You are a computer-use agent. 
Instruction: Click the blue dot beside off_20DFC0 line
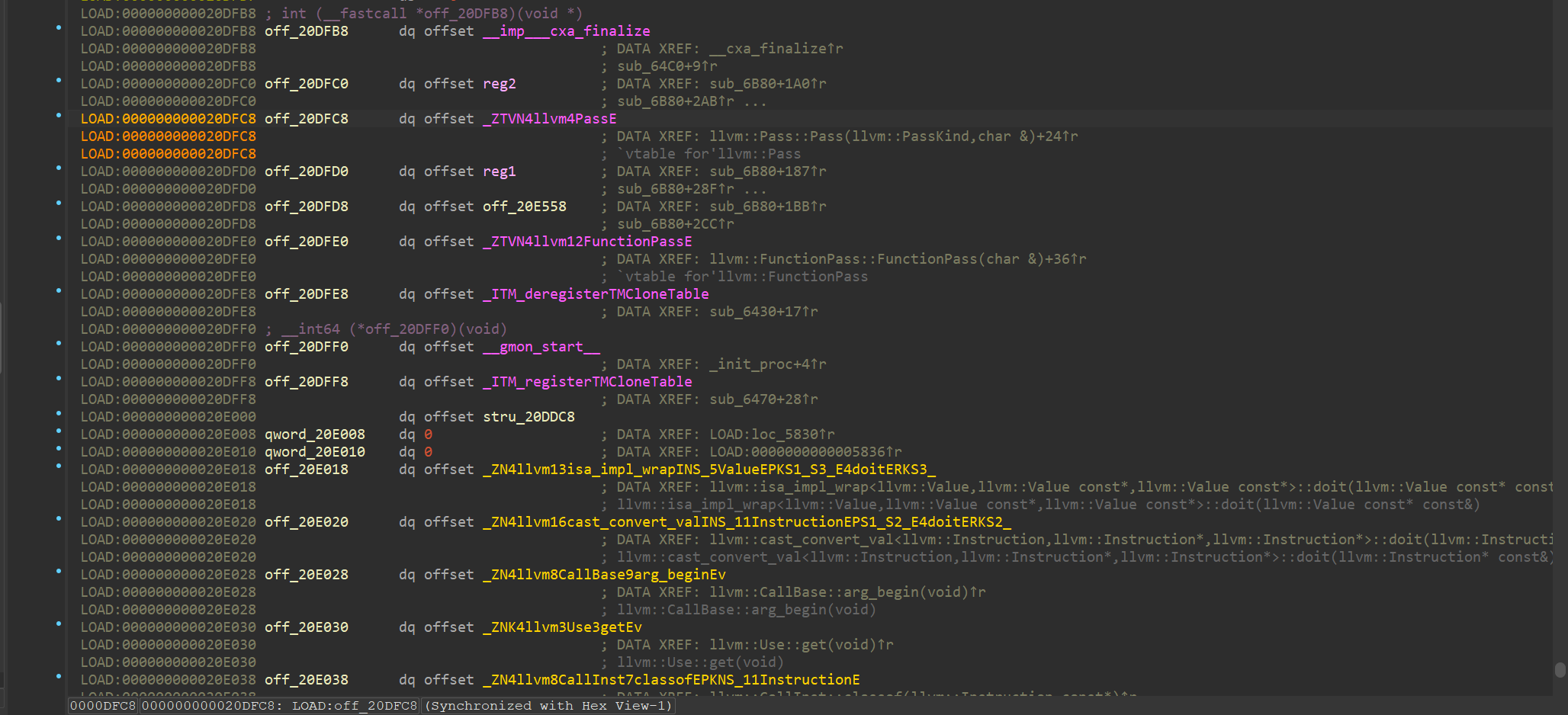pyautogui.click(x=59, y=80)
